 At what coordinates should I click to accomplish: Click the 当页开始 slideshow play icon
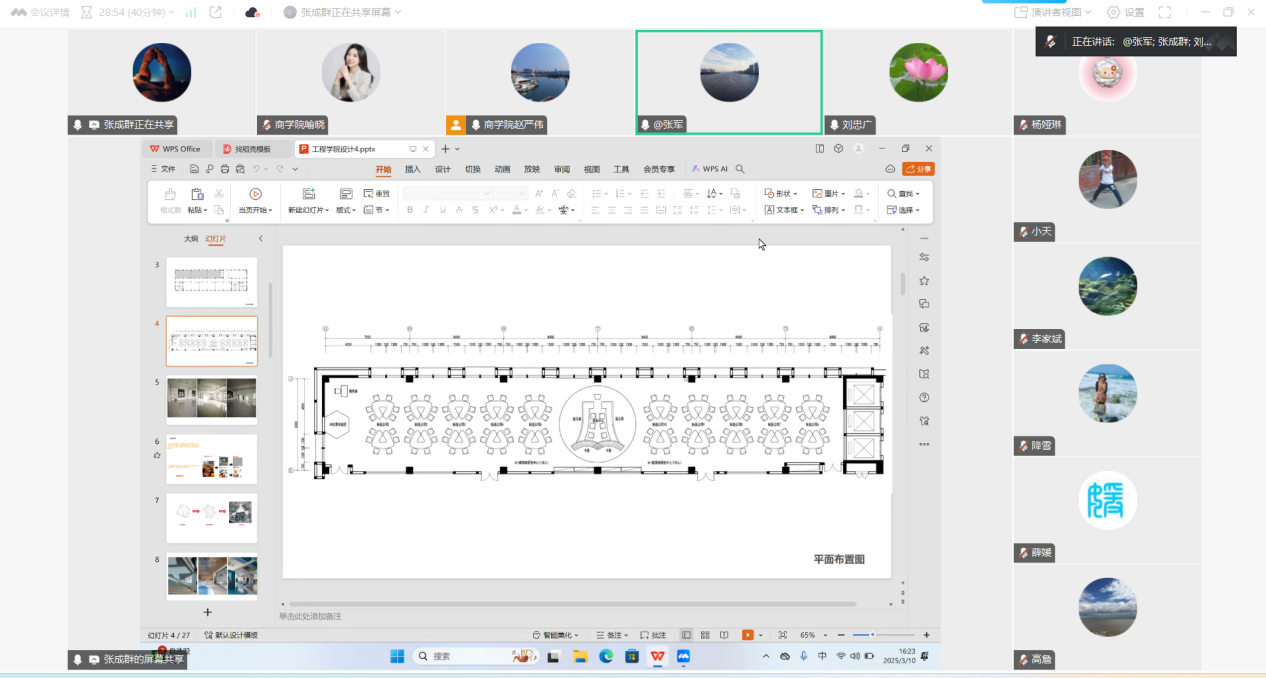click(255, 194)
